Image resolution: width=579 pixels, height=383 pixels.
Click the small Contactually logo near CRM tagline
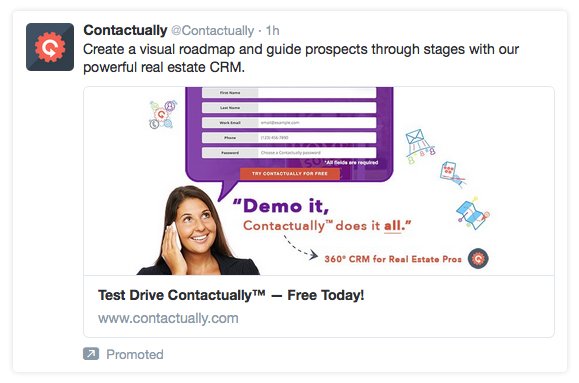tap(478, 259)
